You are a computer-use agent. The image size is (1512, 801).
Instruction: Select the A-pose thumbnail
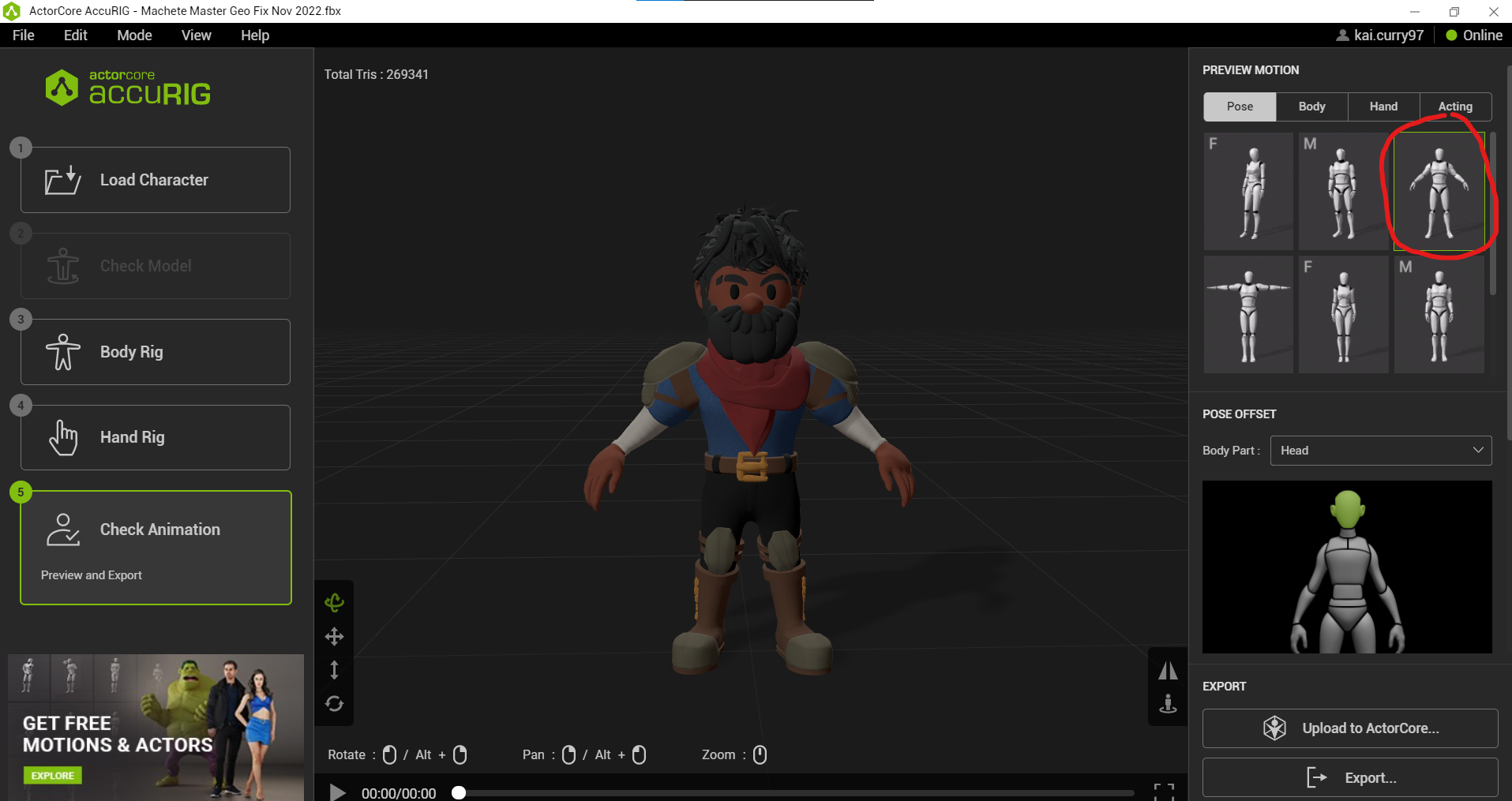(1439, 191)
